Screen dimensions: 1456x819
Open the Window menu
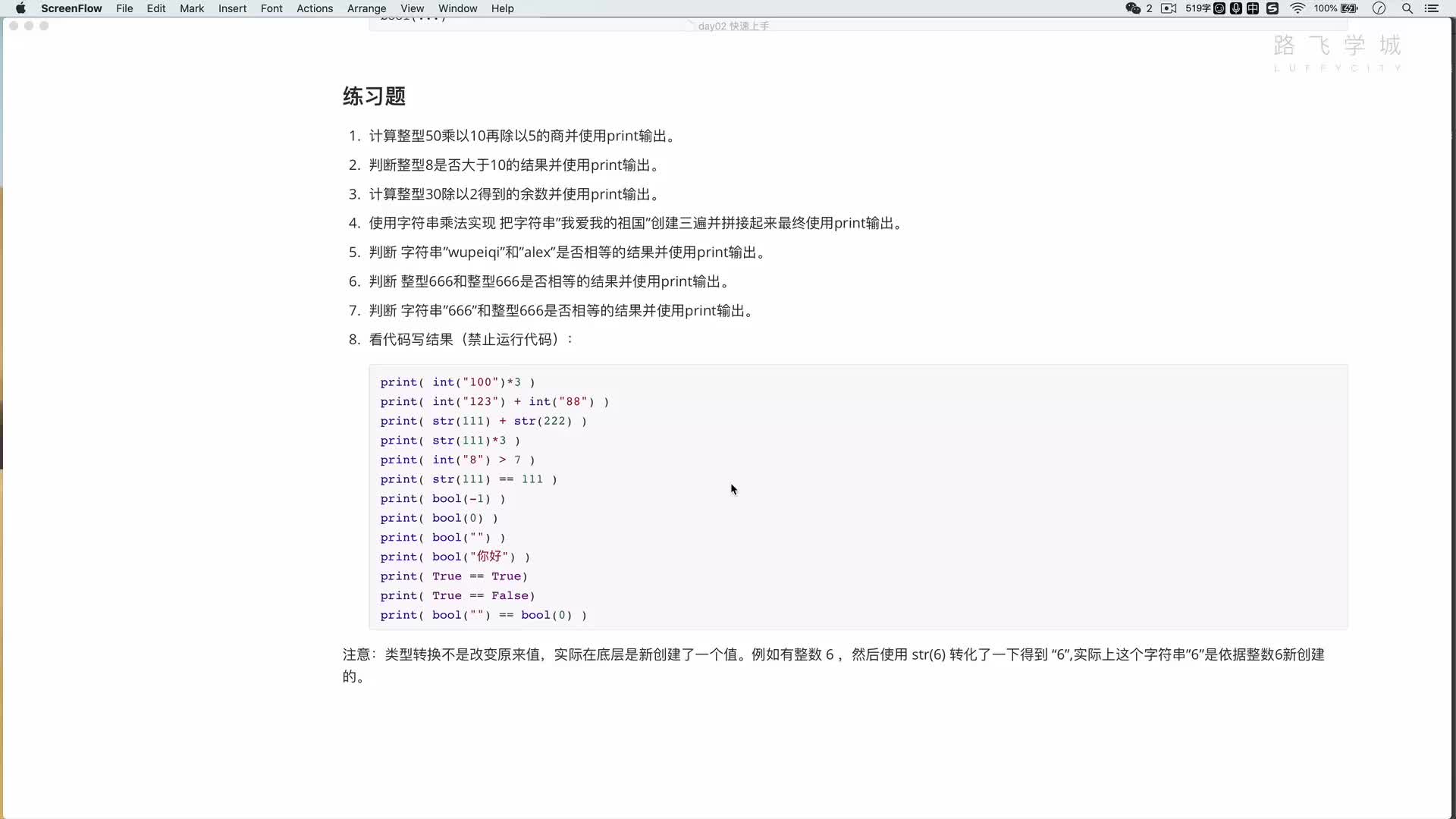pos(457,8)
